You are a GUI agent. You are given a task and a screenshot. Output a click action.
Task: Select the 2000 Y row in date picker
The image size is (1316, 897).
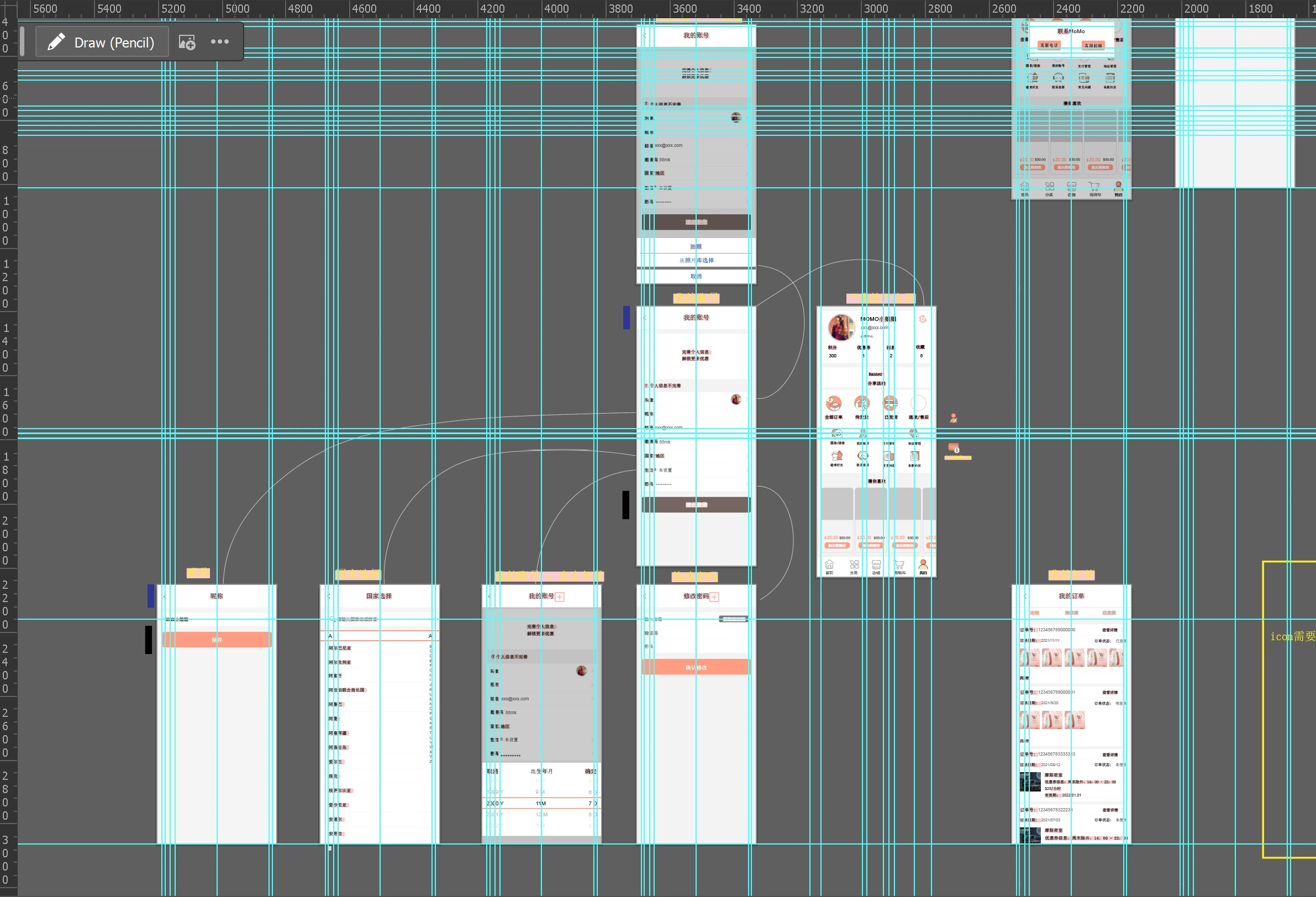(541, 803)
